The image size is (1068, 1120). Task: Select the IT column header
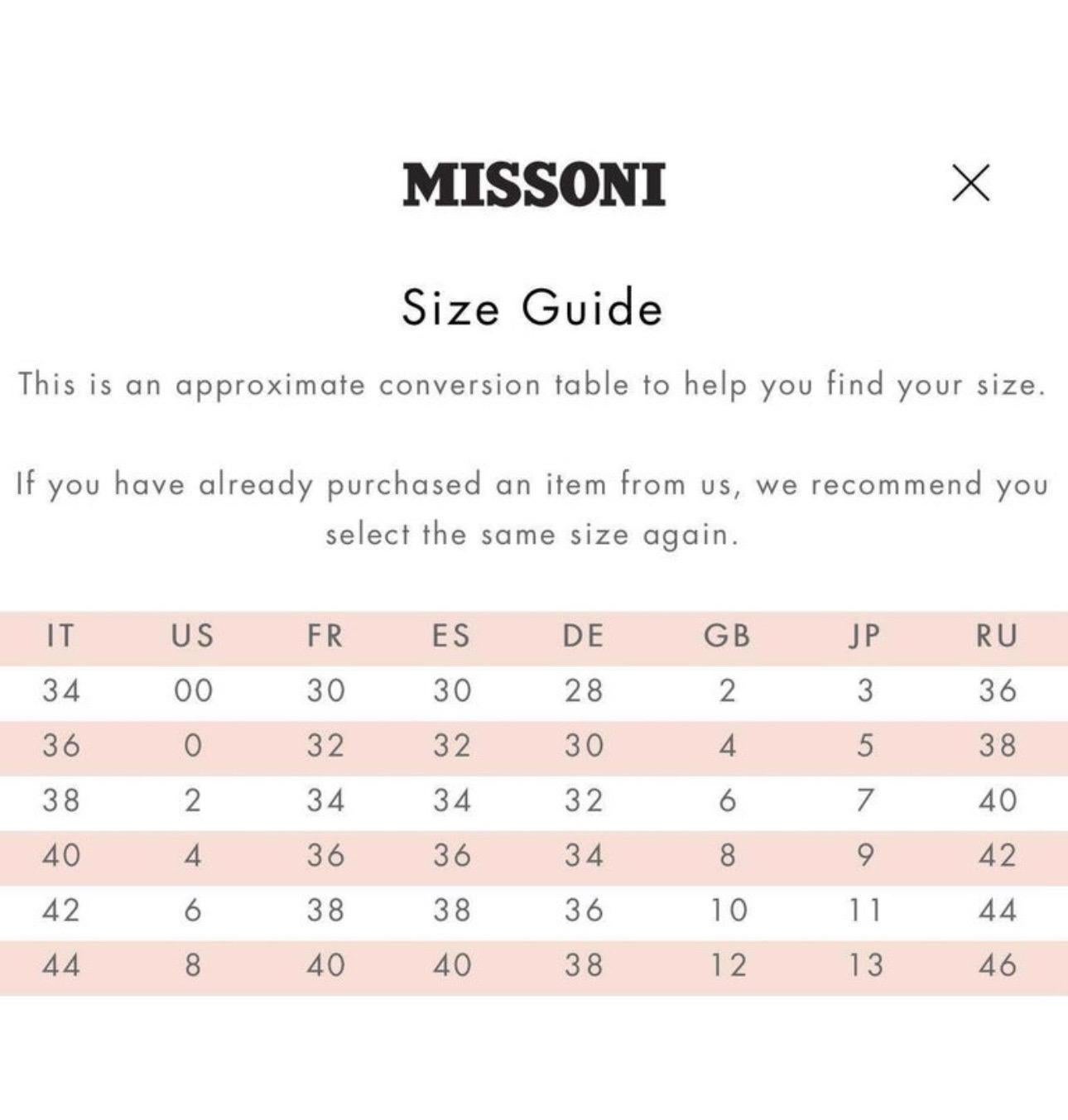[x=60, y=636]
